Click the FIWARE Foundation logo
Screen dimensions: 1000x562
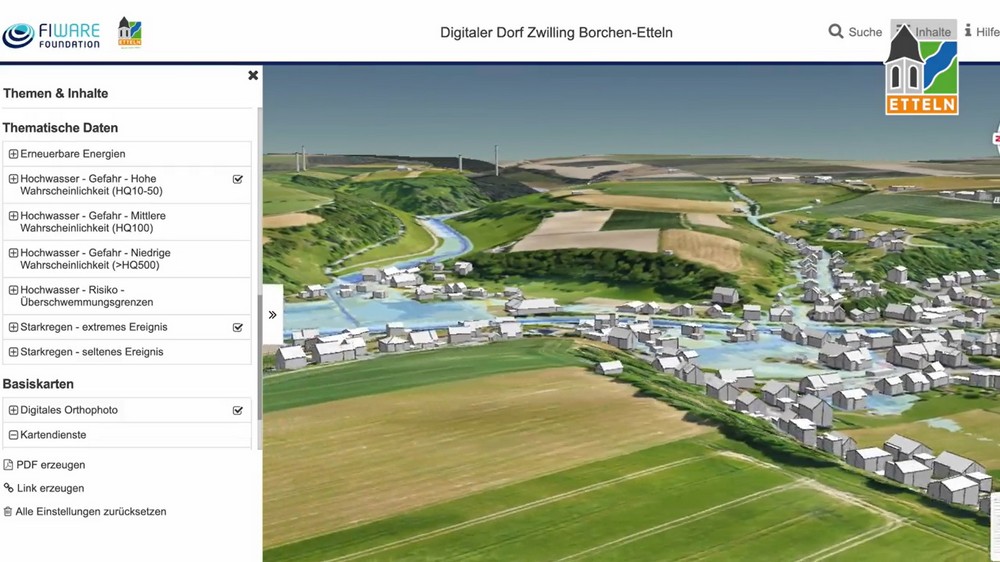coord(52,32)
